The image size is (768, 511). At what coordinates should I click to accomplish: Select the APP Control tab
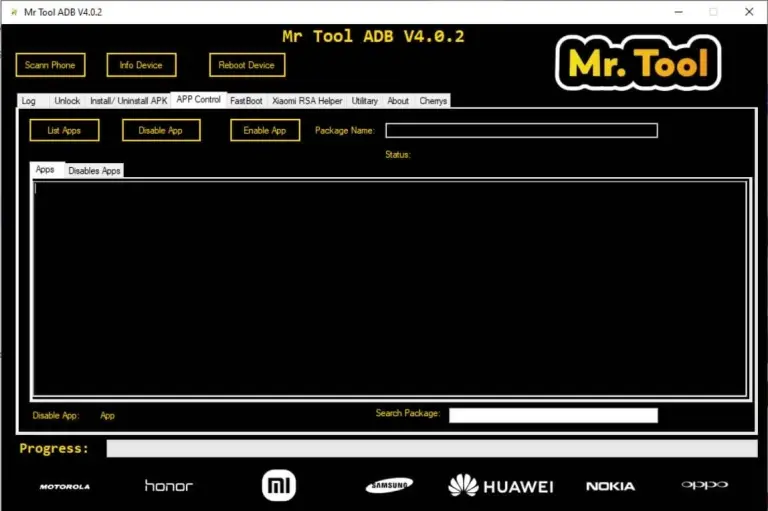tap(198, 99)
